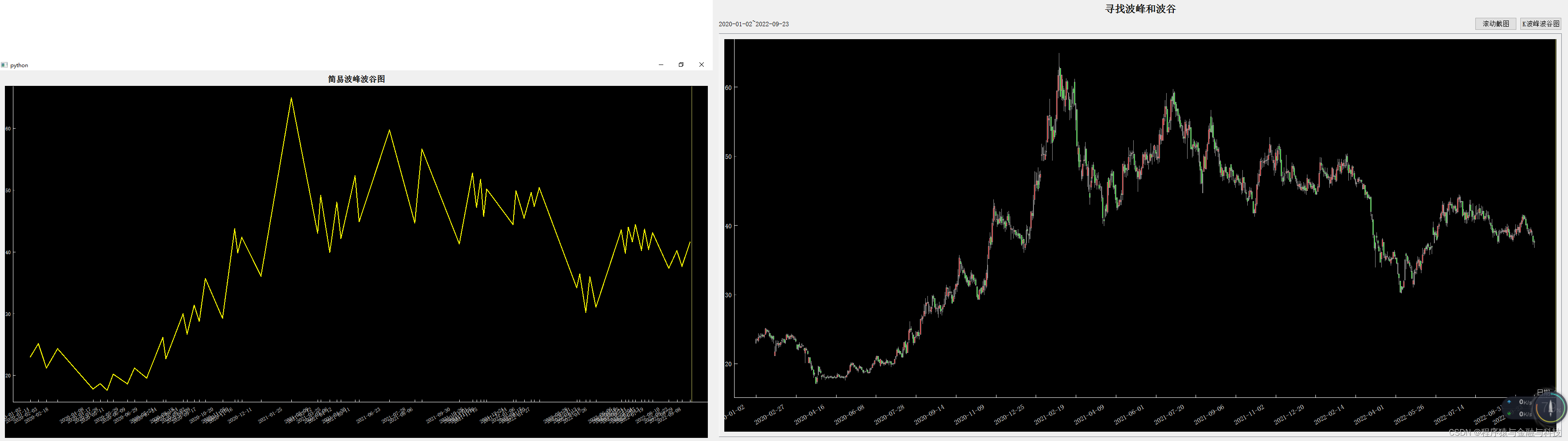Click the 30 y-axis label on yellow line chart

pyautogui.click(x=8, y=315)
